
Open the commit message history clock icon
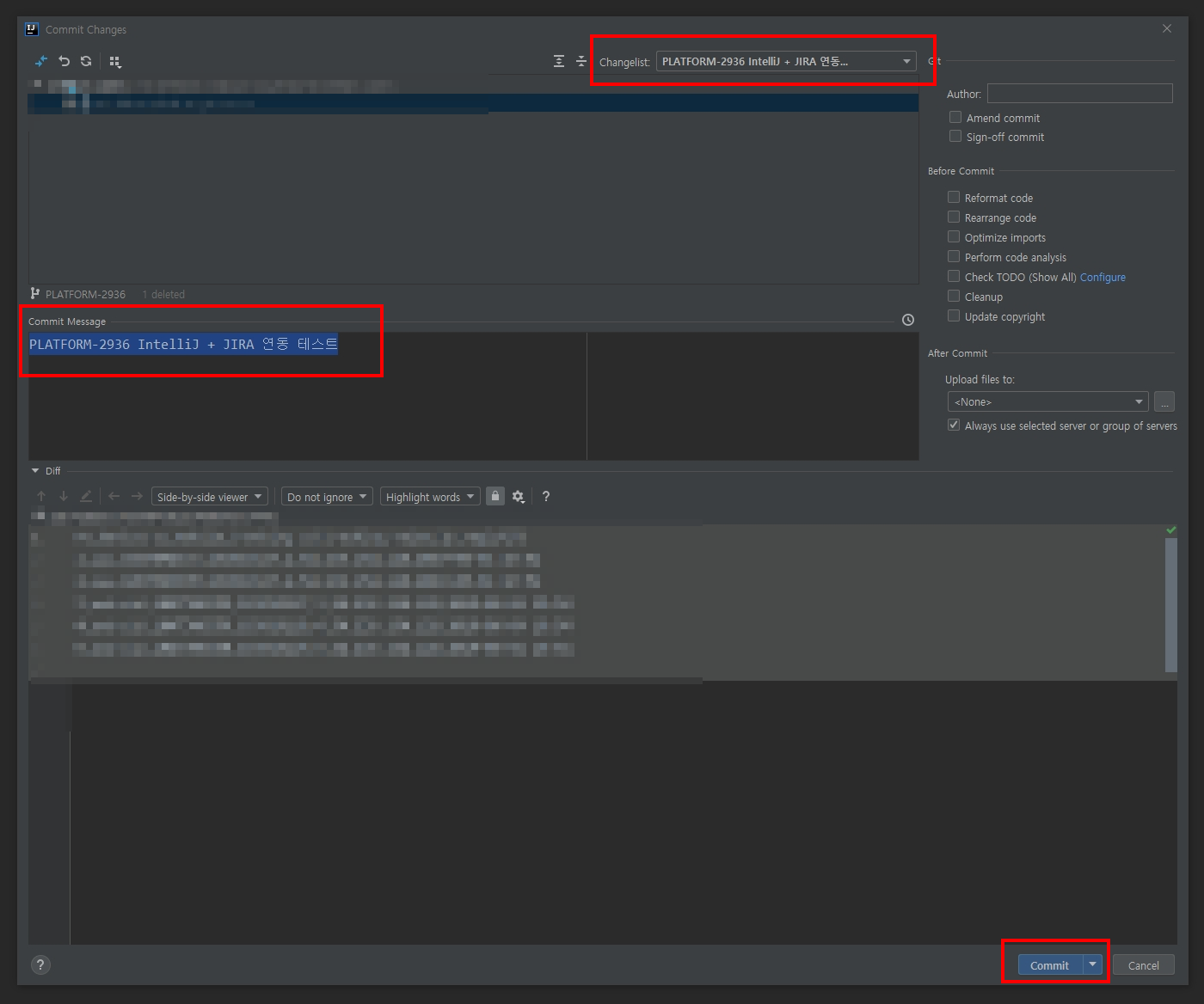tap(908, 320)
